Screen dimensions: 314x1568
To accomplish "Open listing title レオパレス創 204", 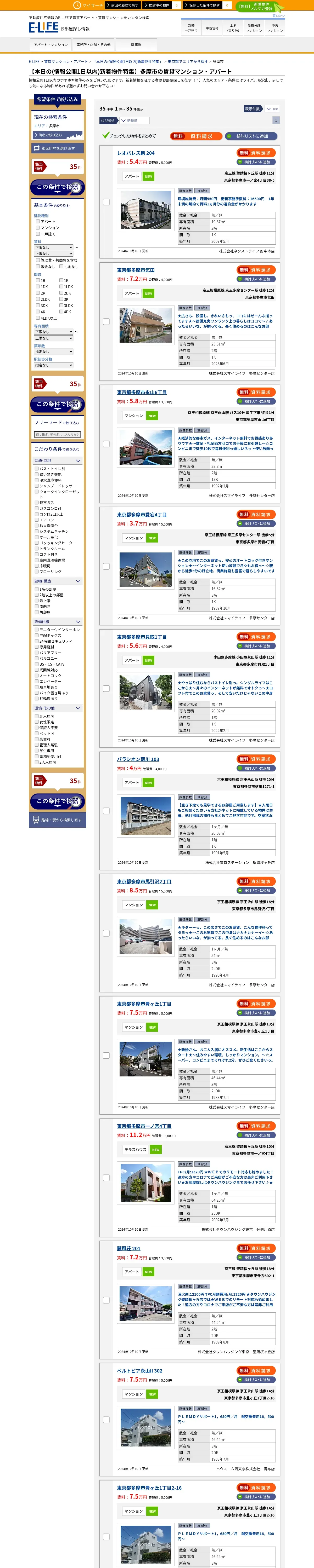I will tap(135, 153).
